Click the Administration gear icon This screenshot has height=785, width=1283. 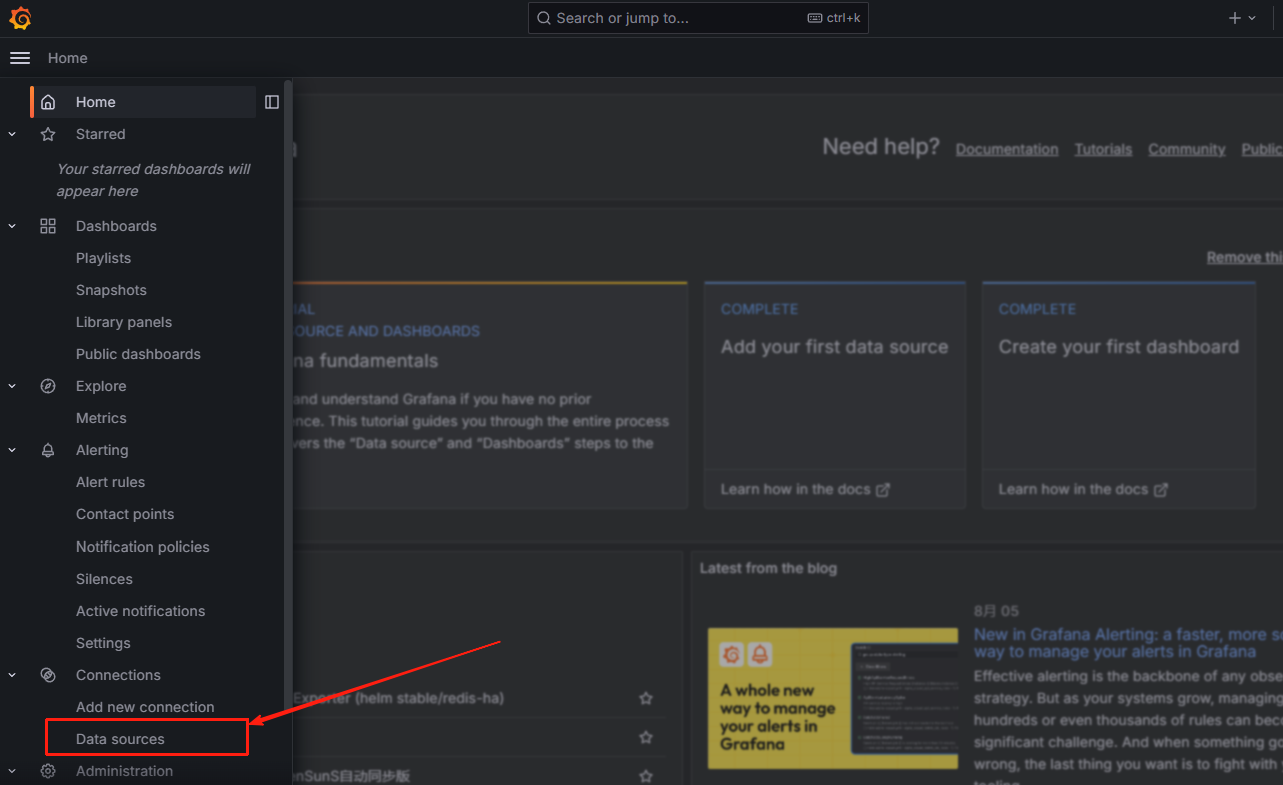point(48,771)
